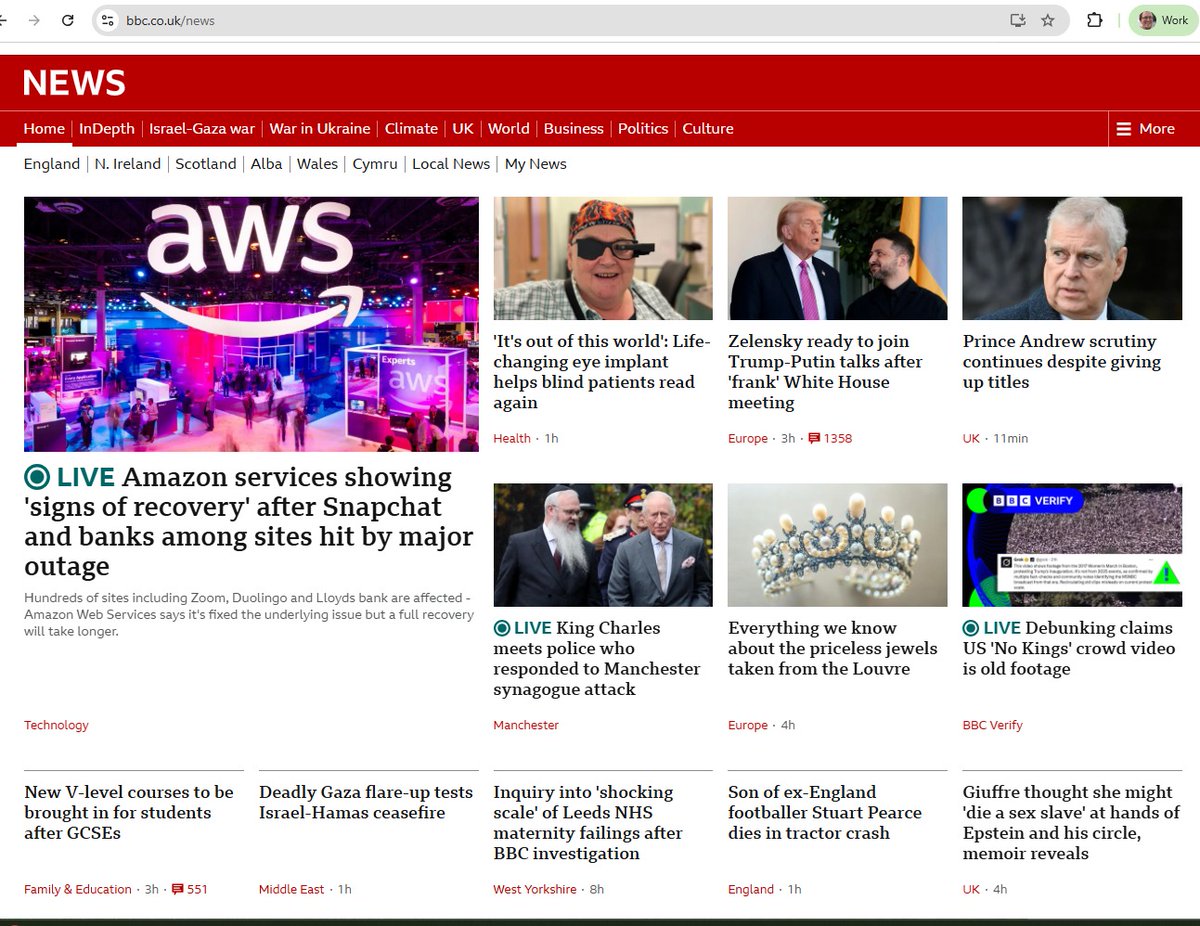Read priceless Louvre jewels story
Image resolution: width=1200 pixels, height=926 pixels.
click(833, 648)
